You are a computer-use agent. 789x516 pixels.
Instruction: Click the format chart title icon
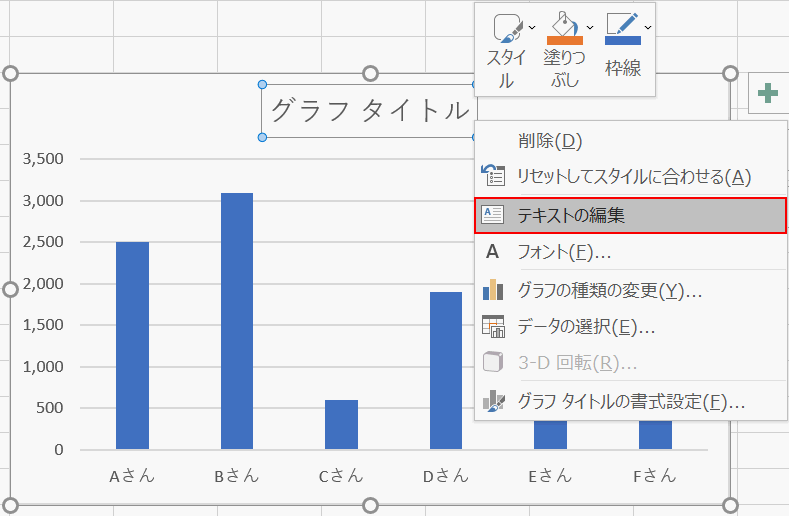click(x=493, y=401)
